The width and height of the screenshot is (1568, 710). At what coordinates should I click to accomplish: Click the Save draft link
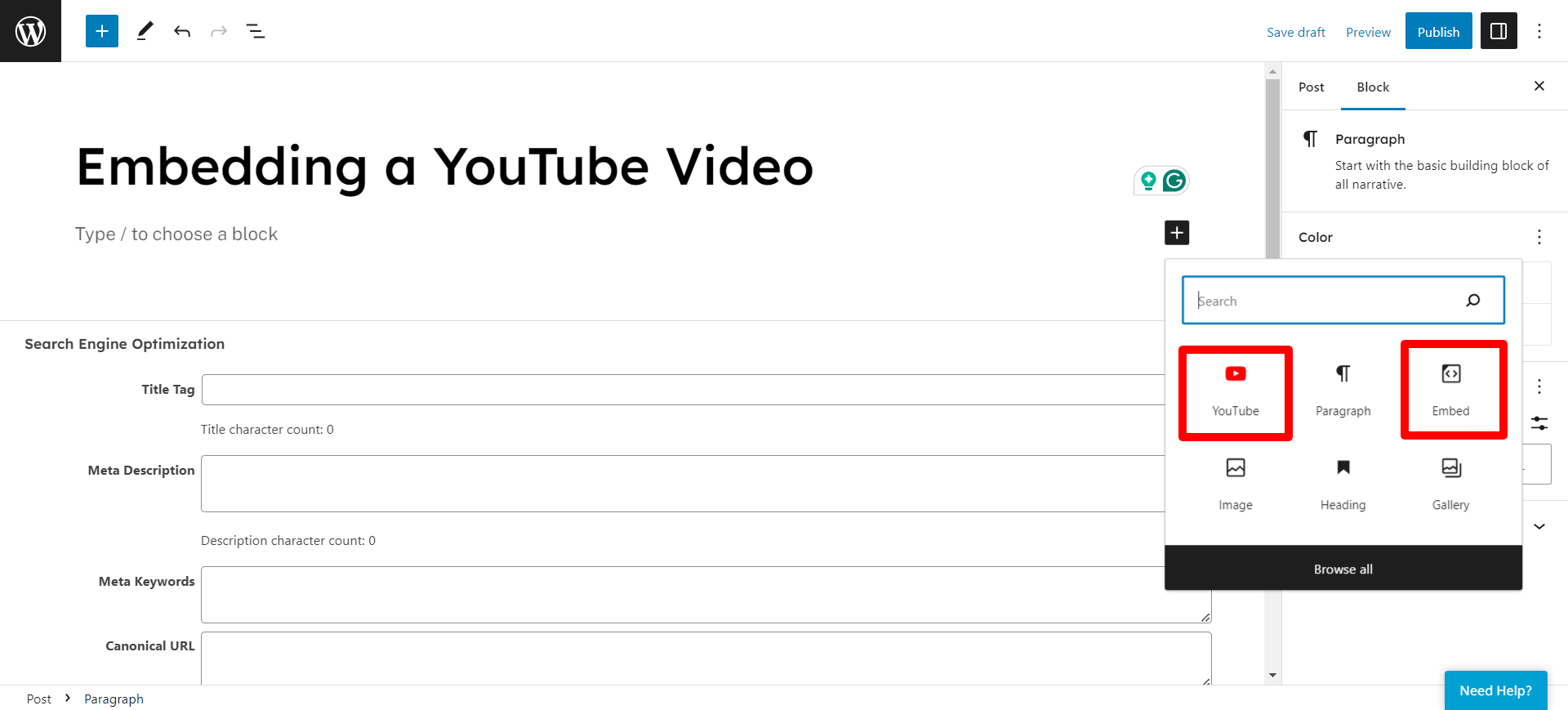click(x=1296, y=32)
